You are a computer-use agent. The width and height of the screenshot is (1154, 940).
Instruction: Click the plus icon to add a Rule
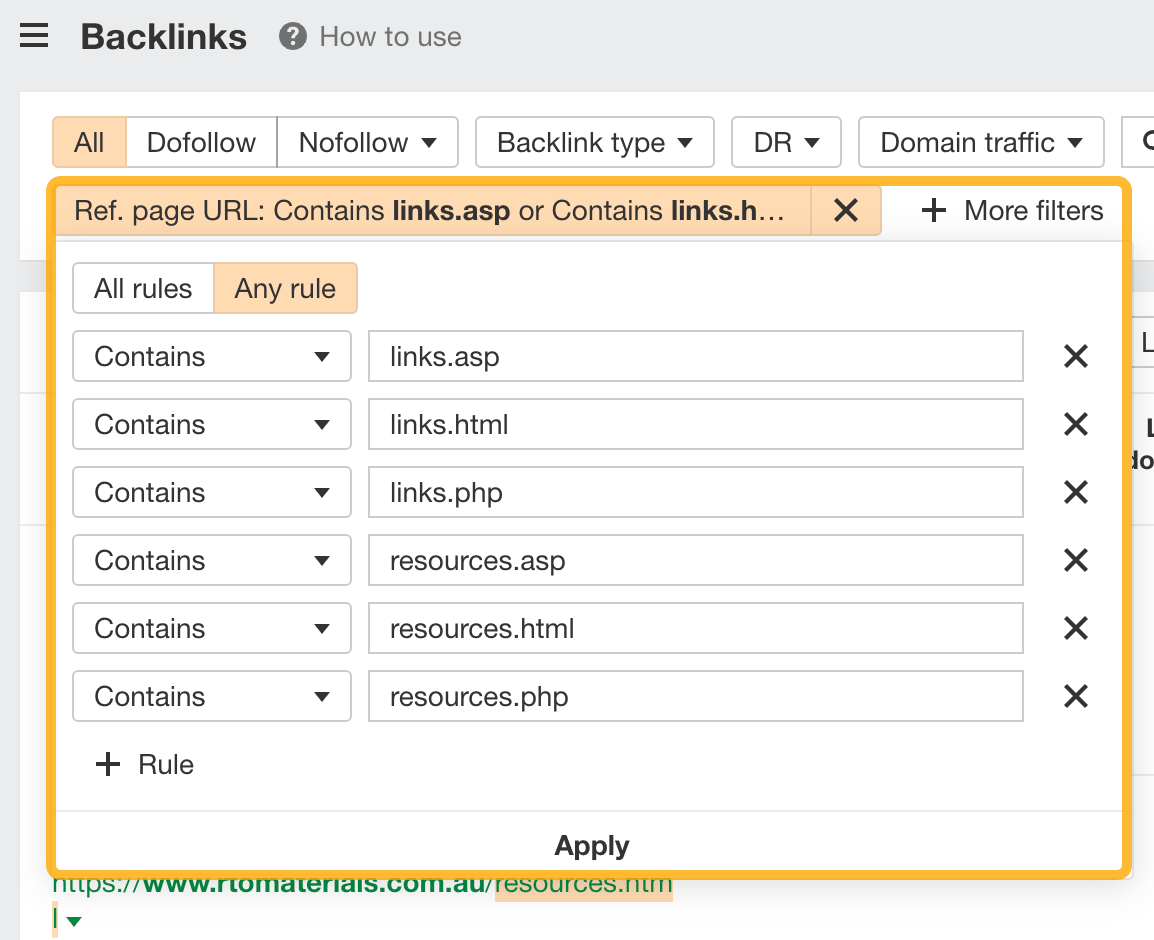point(108,764)
